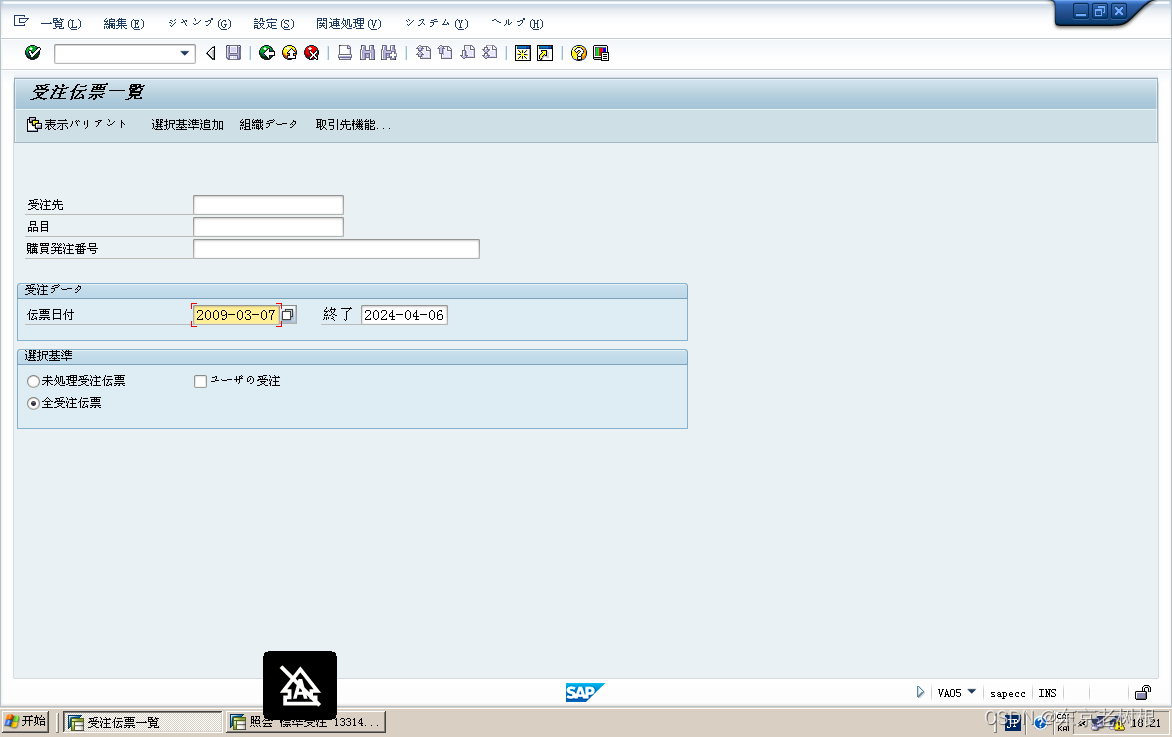Create a new session with the star window icon
The width and height of the screenshot is (1172, 737).
coord(523,53)
